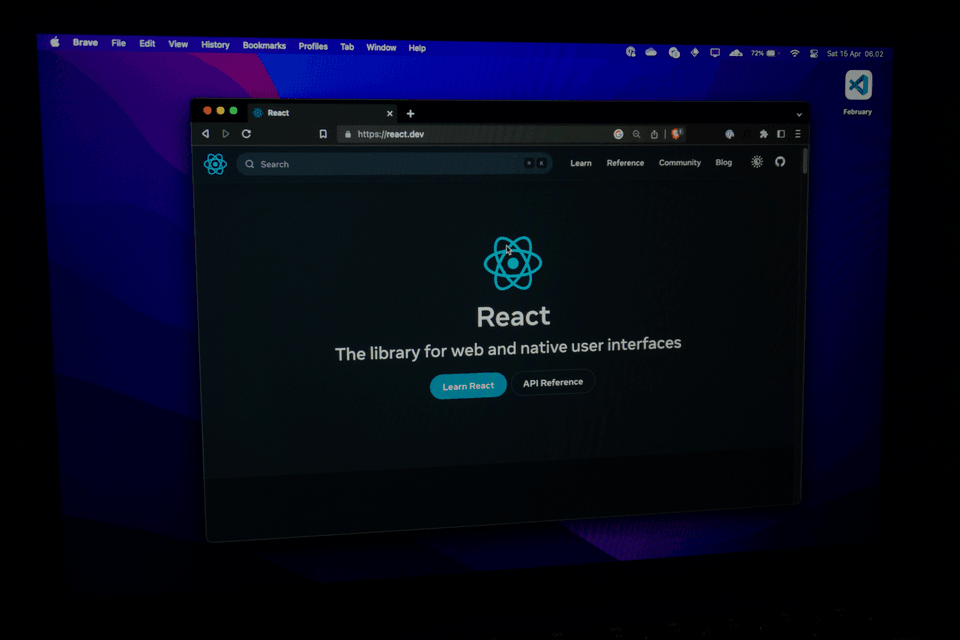Open the extensions puzzle-piece icon
The height and width of the screenshot is (640, 960).
764,134
